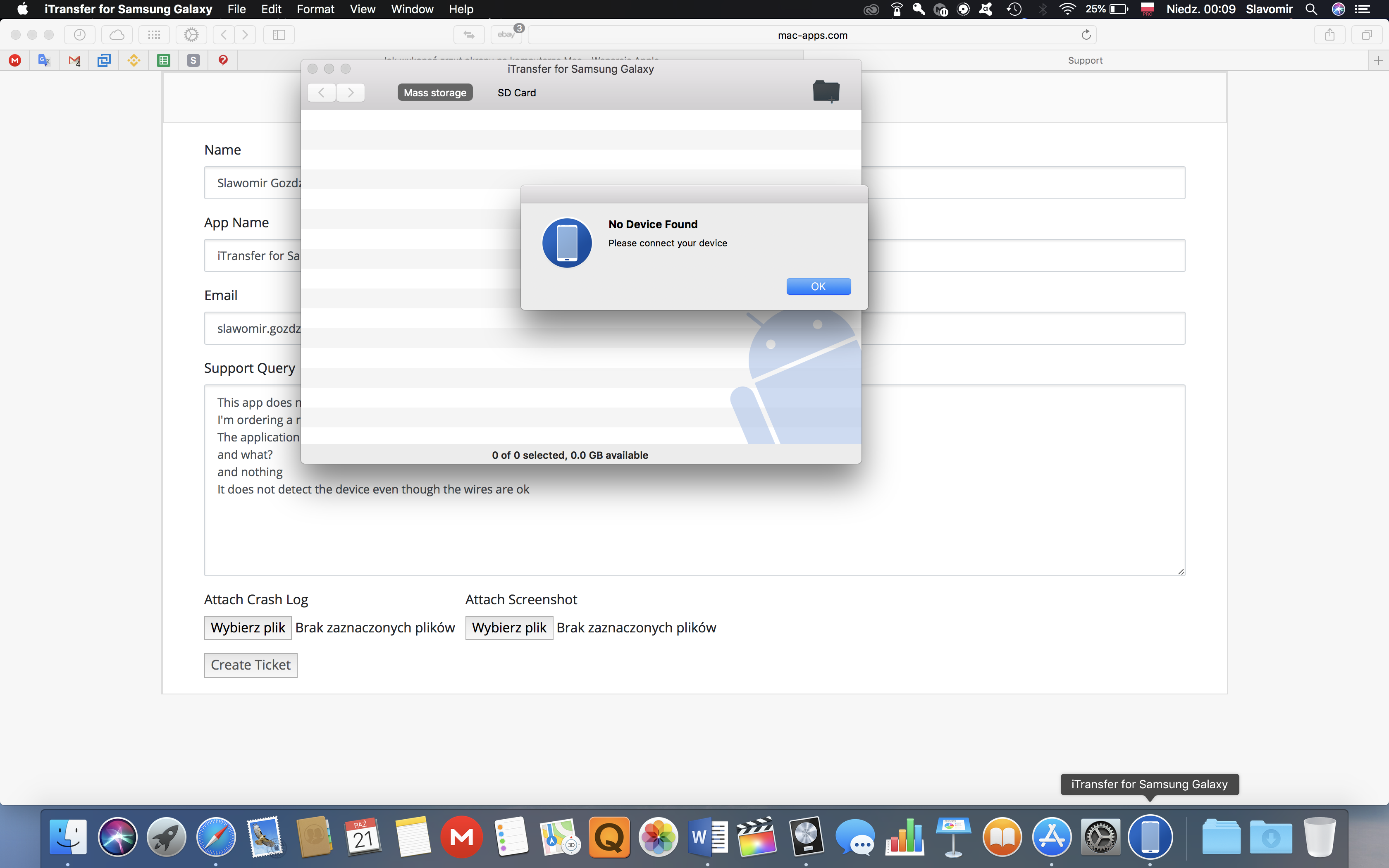Screen dimensions: 1389x868
Task: Click the Safari share button
Action: tap(1330, 35)
